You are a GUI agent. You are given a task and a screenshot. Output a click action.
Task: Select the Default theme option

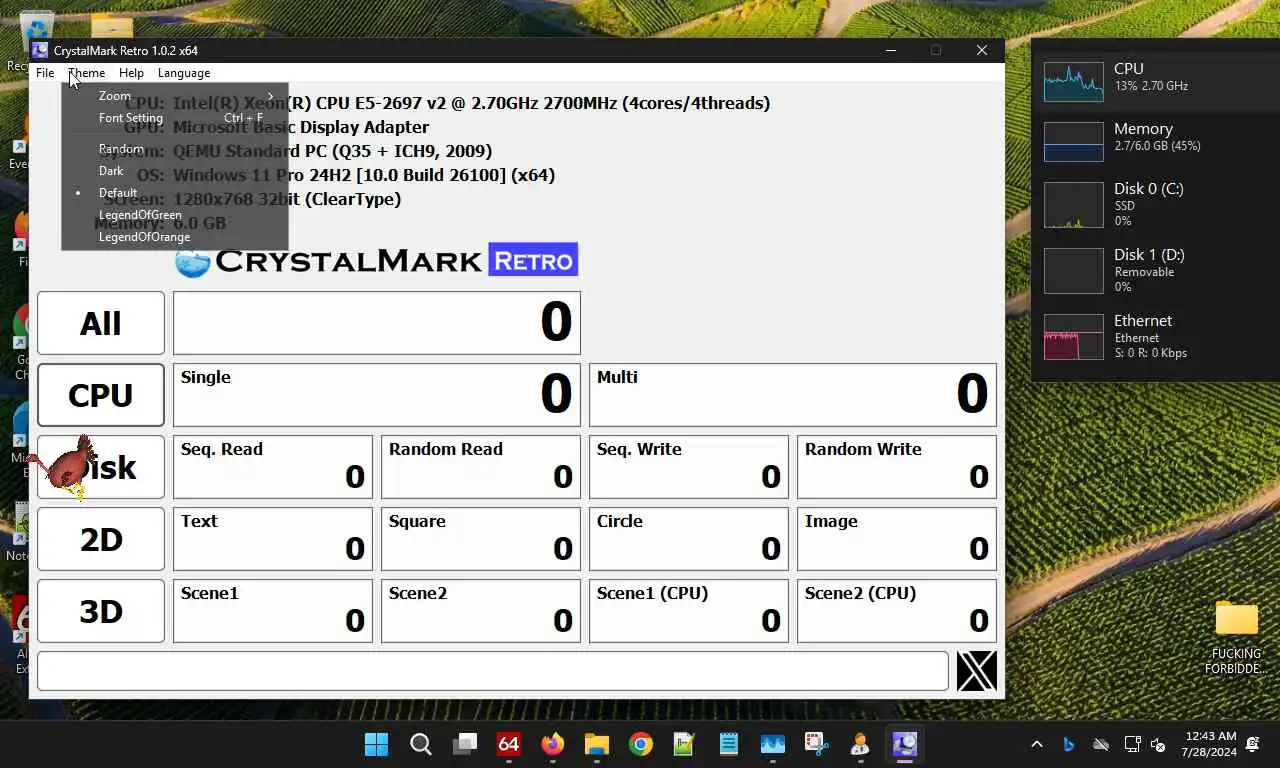pyautogui.click(x=175, y=193)
